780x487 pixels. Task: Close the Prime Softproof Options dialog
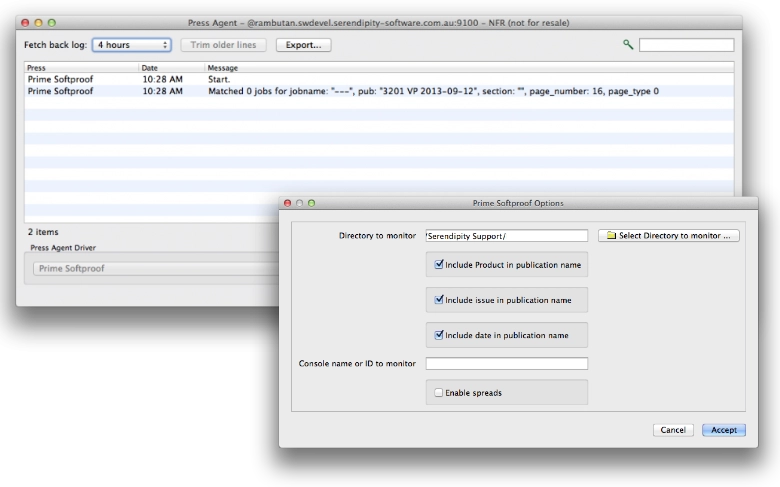[x=288, y=203]
